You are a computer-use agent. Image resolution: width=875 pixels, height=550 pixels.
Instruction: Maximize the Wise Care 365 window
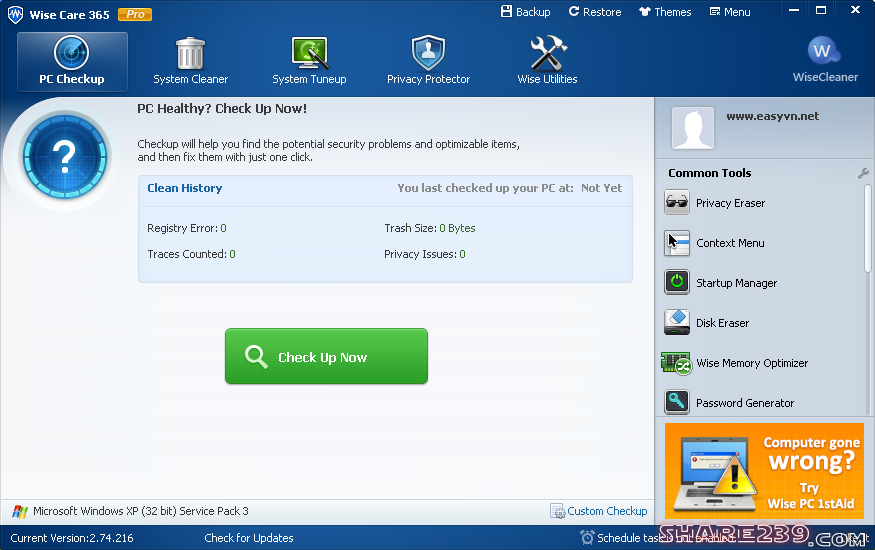pyautogui.click(x=821, y=10)
